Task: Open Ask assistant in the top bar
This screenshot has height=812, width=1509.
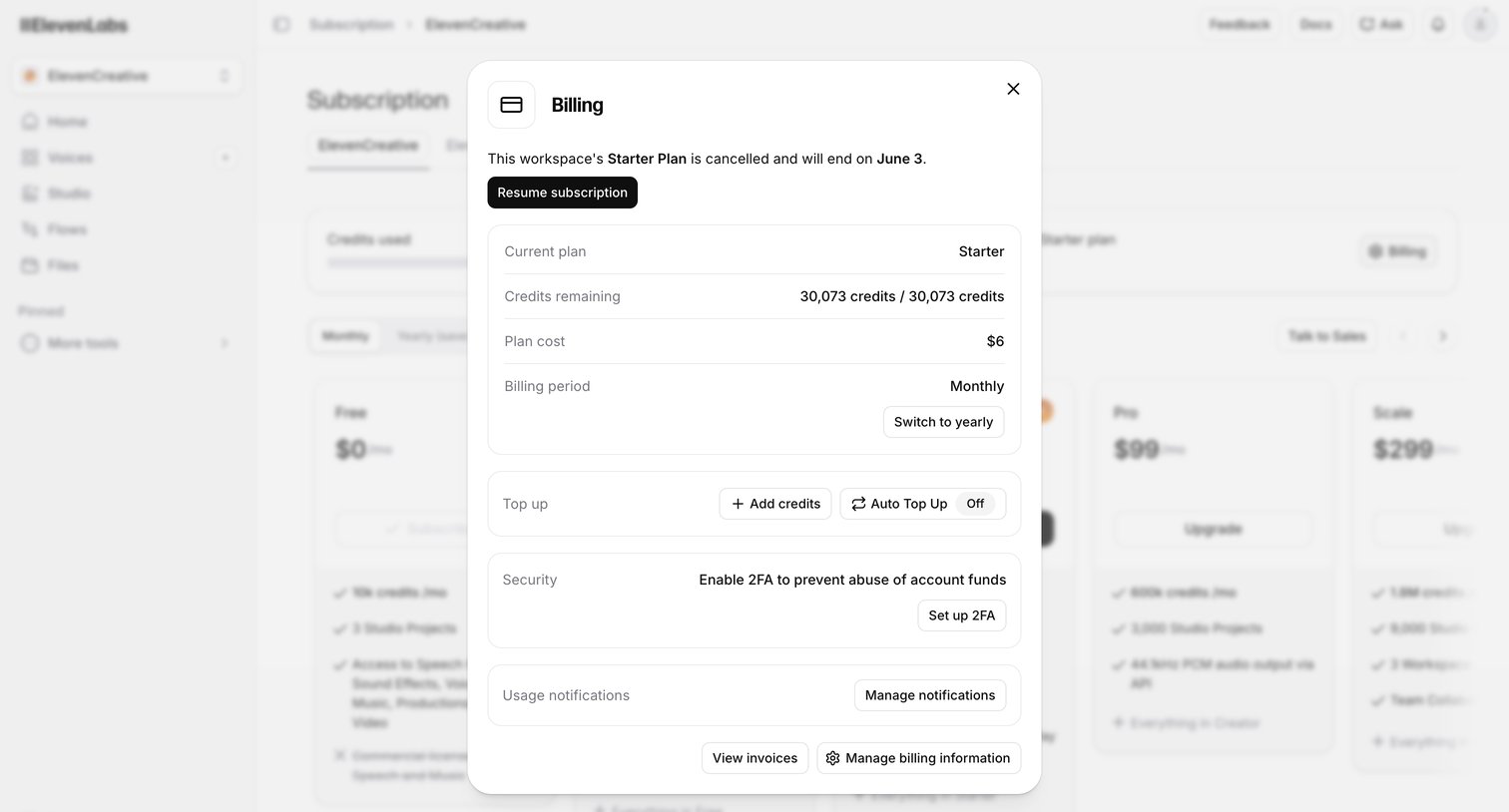Action: [1381, 24]
